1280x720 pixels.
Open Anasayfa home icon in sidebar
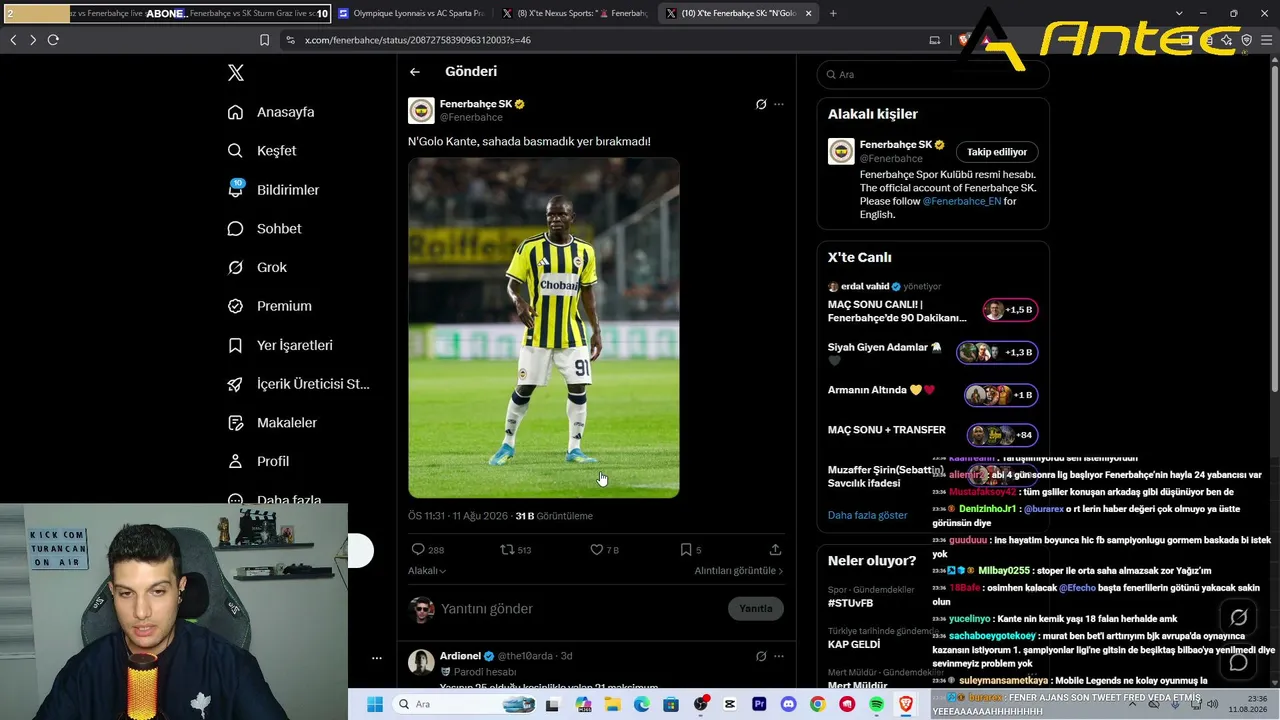pos(235,112)
